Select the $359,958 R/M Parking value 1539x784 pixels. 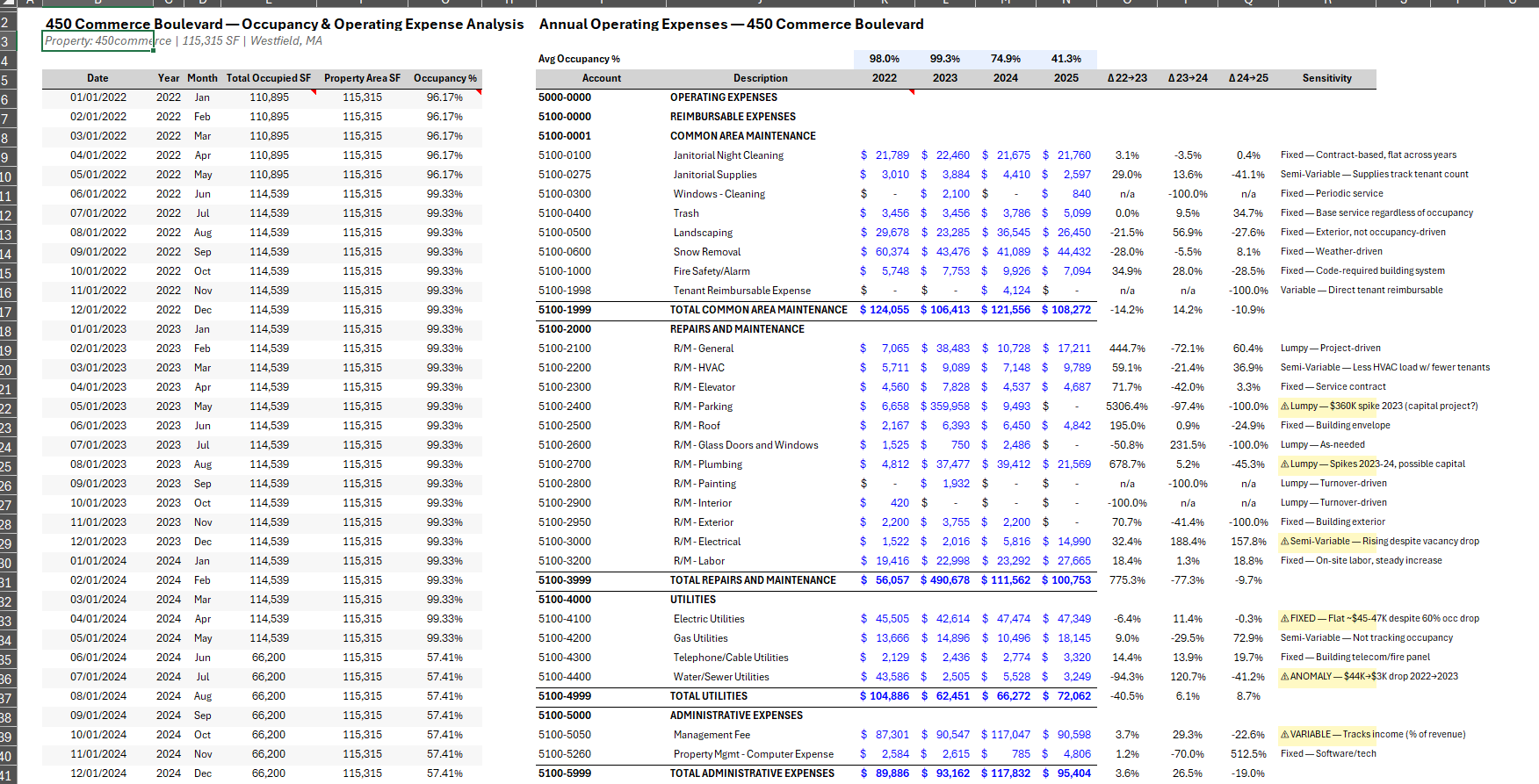[x=945, y=406]
